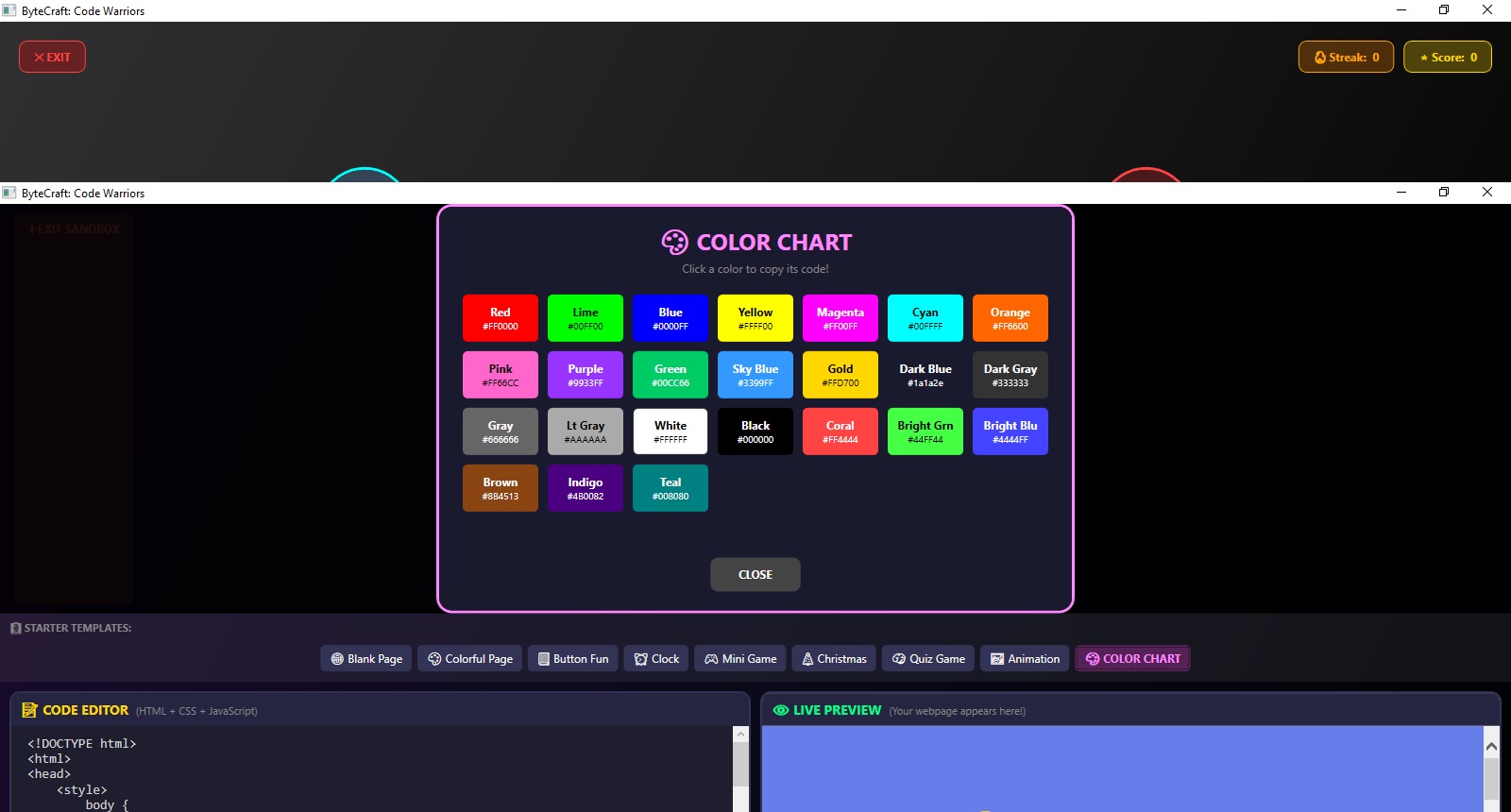This screenshot has width=1511, height=812.
Task: Pick the White #FFFFFF swatch
Action: click(671, 431)
